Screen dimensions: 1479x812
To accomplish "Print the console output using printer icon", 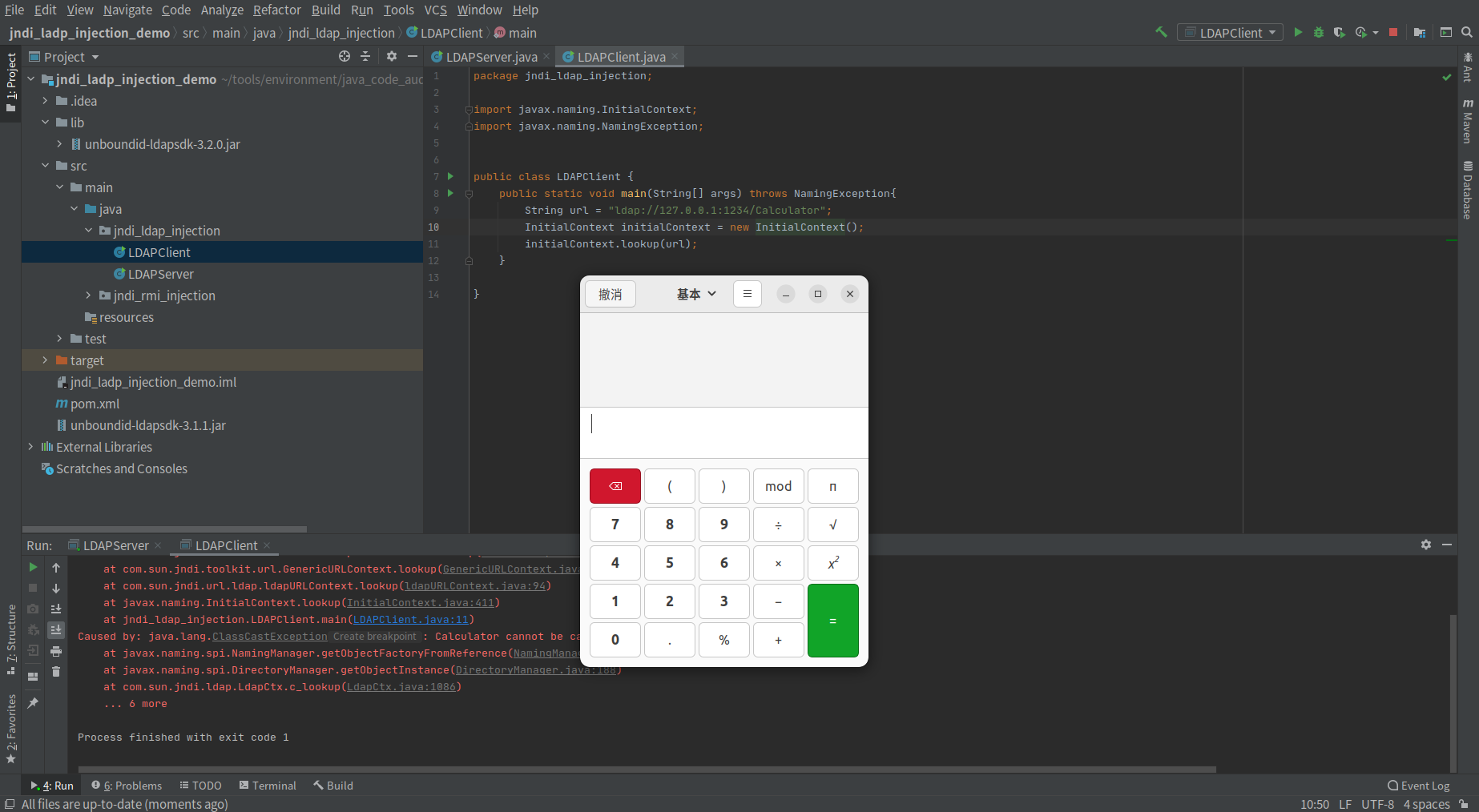I will coord(56,651).
